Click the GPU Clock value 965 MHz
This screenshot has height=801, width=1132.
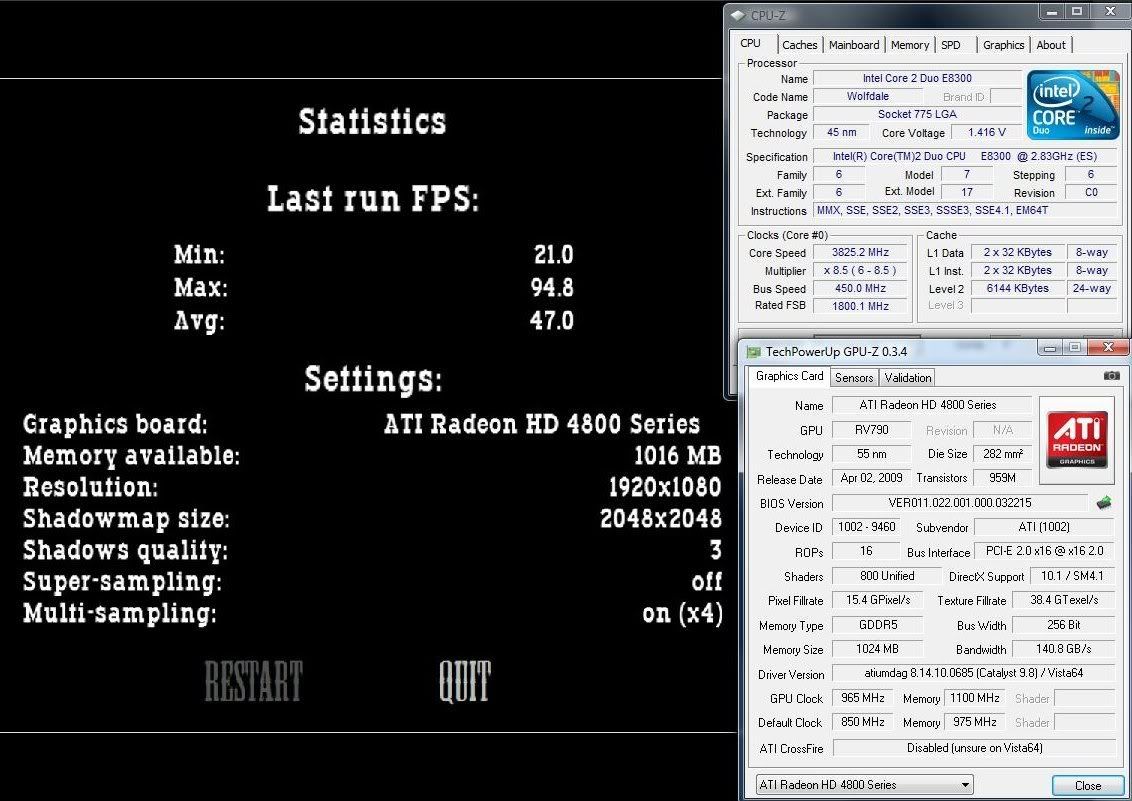tap(863, 698)
